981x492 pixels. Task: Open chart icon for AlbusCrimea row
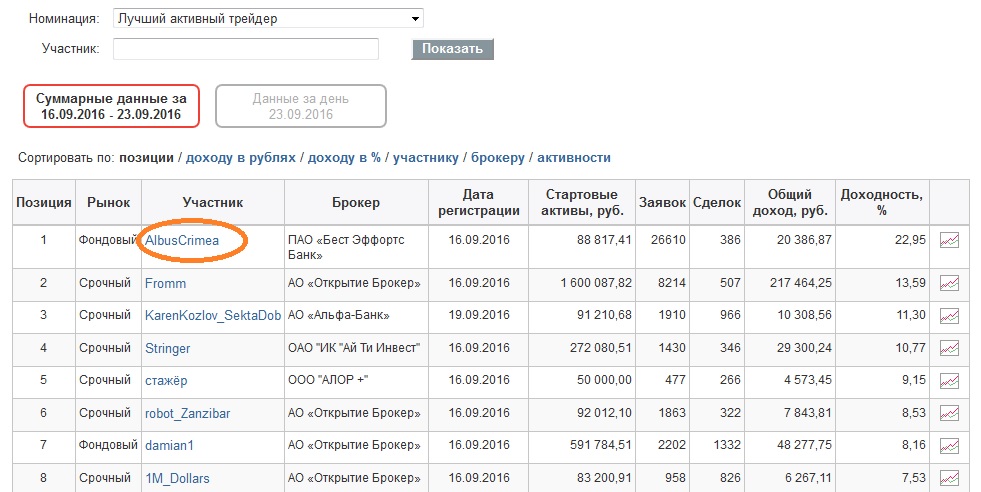pos(949,240)
